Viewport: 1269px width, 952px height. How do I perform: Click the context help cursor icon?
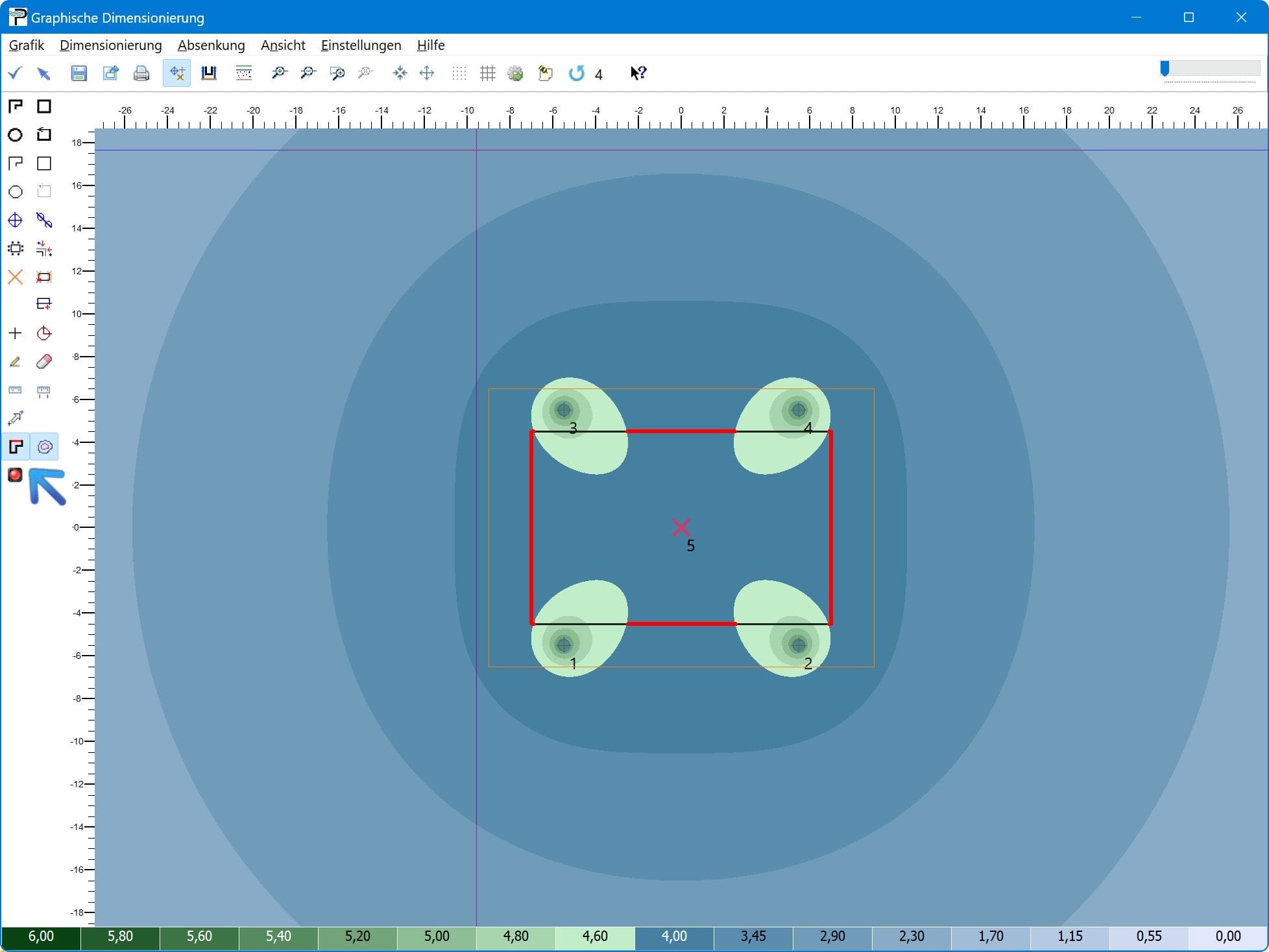638,73
